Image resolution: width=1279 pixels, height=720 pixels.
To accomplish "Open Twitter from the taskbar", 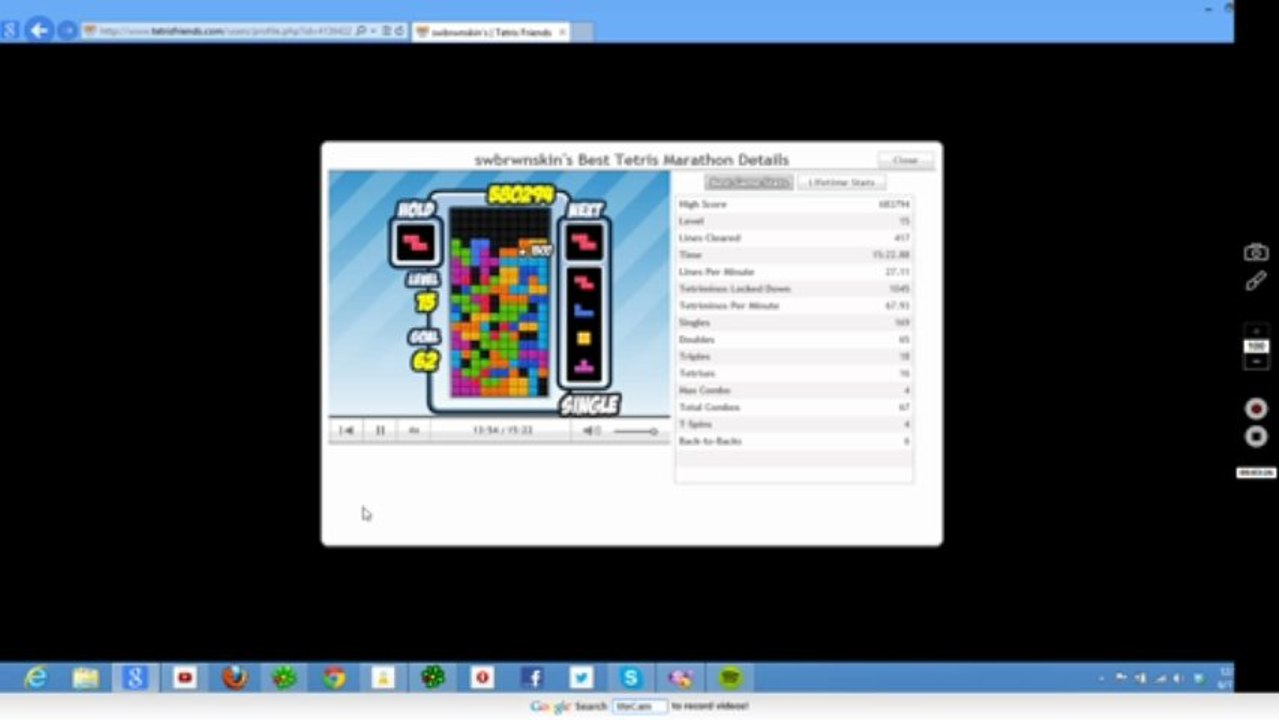I will (581, 678).
